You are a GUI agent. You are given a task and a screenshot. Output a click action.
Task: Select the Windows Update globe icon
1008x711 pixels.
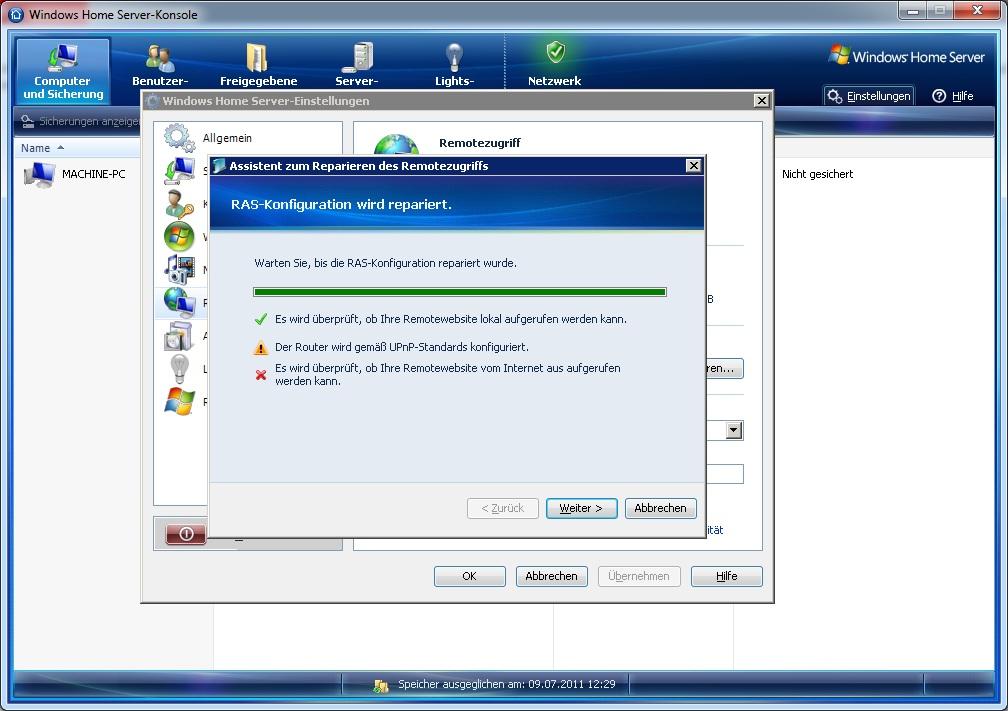[x=179, y=237]
